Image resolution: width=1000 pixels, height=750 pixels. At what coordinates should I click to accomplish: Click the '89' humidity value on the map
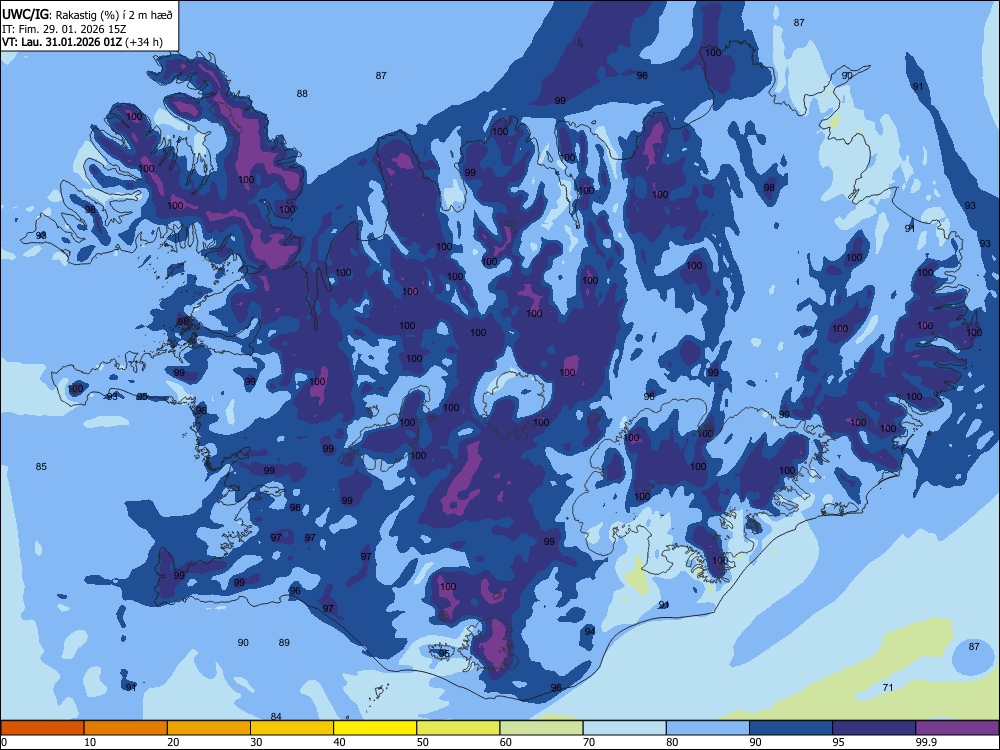coord(284,643)
